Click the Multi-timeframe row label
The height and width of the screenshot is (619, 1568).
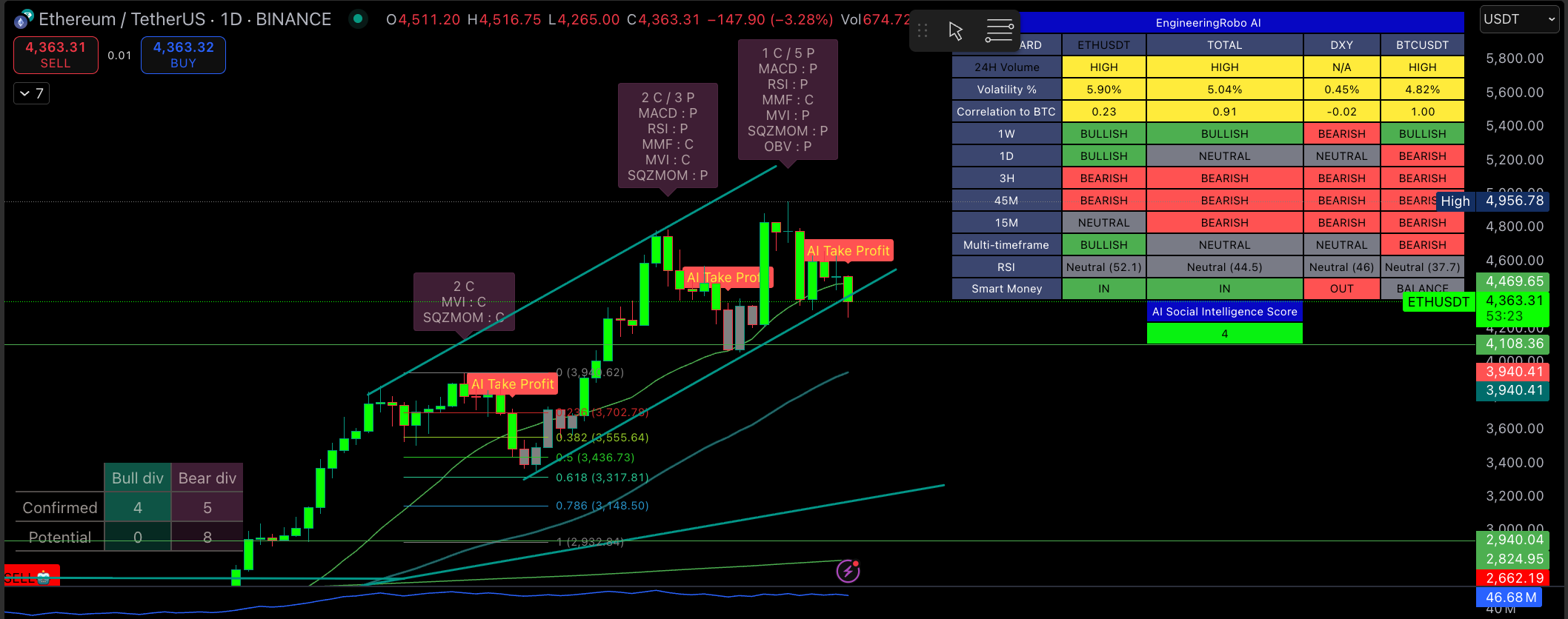click(x=1006, y=245)
